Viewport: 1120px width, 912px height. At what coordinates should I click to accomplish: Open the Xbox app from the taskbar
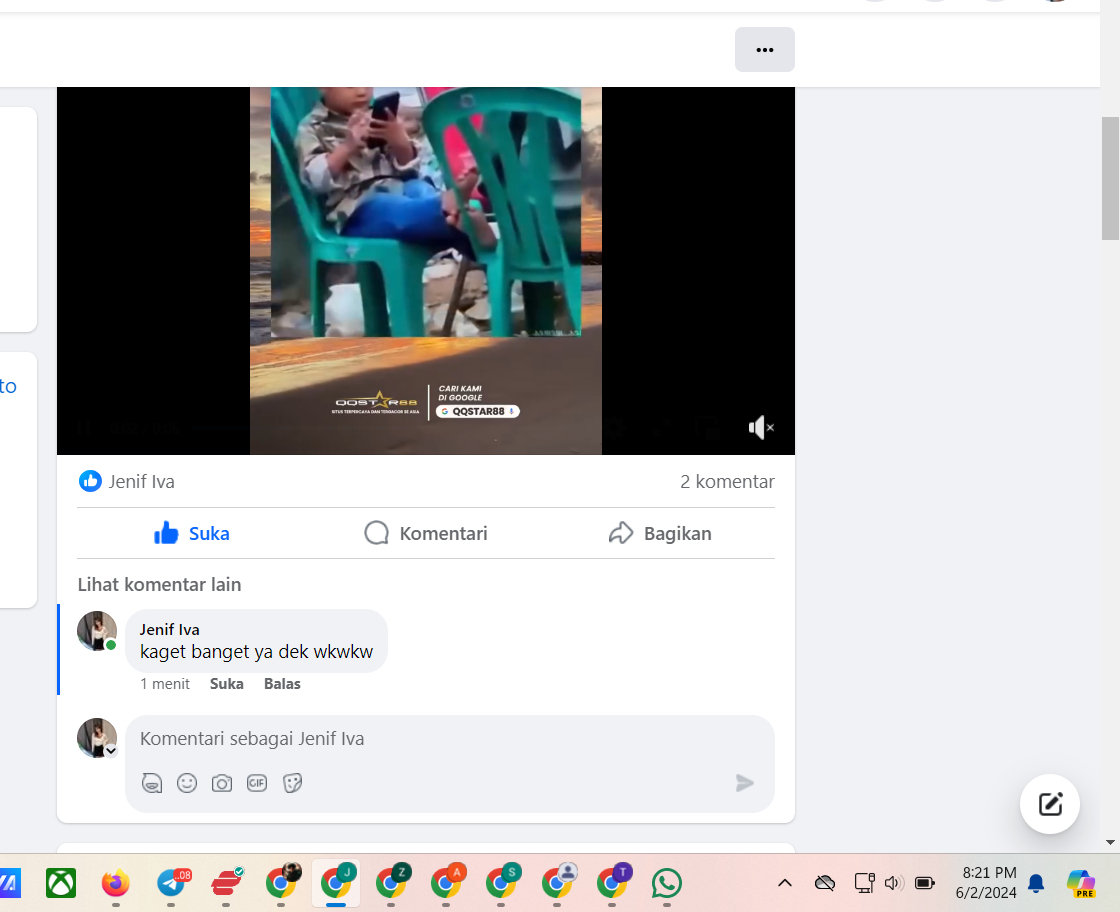(61, 883)
